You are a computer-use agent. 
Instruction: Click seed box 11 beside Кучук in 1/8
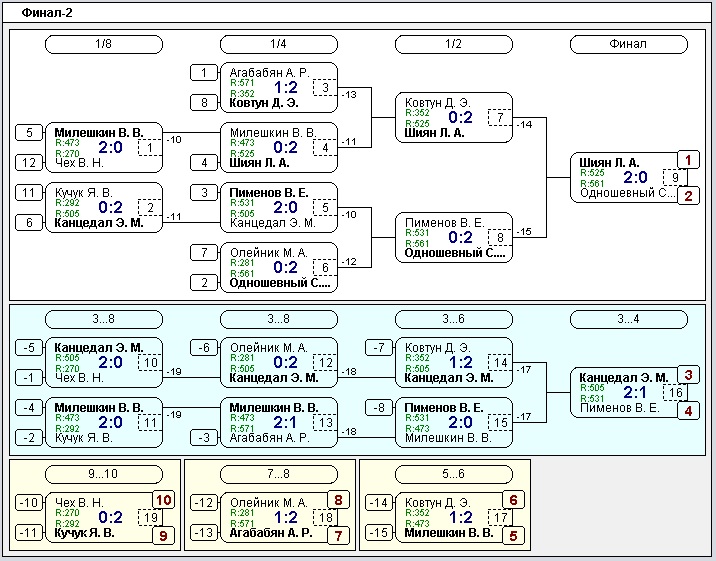[x=29, y=193]
